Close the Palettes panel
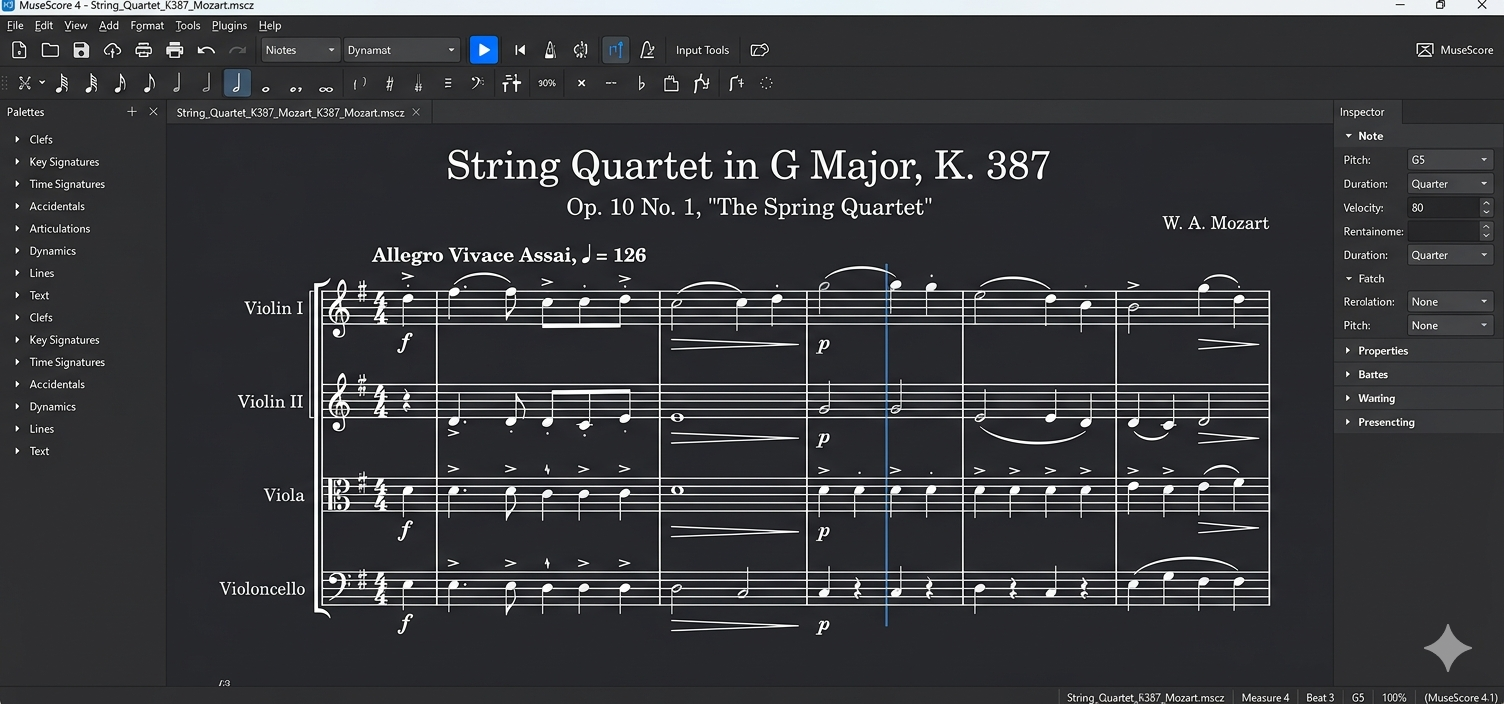This screenshot has width=1504, height=704. coord(153,112)
